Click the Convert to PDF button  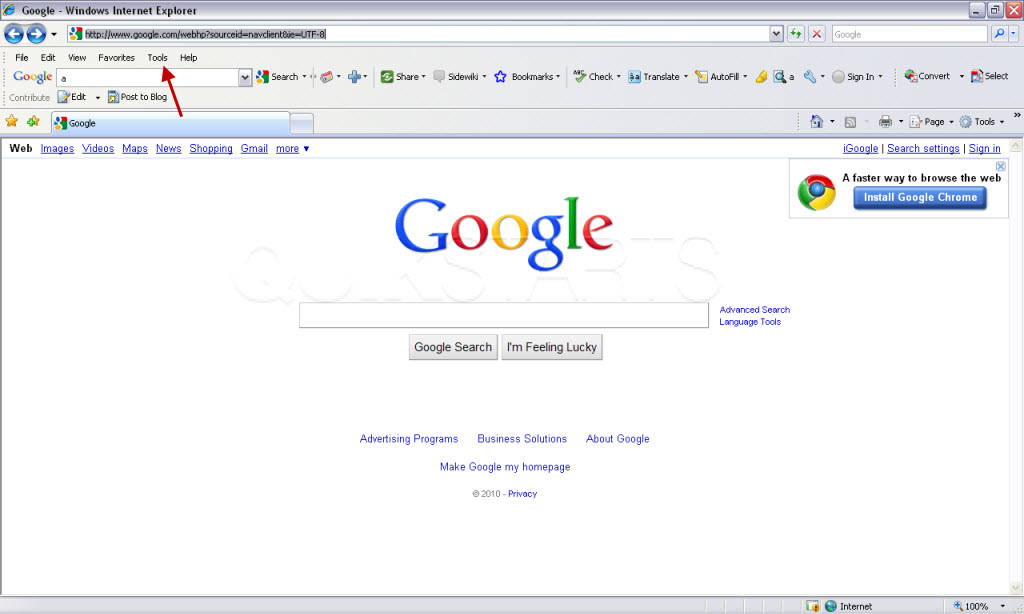coord(927,76)
